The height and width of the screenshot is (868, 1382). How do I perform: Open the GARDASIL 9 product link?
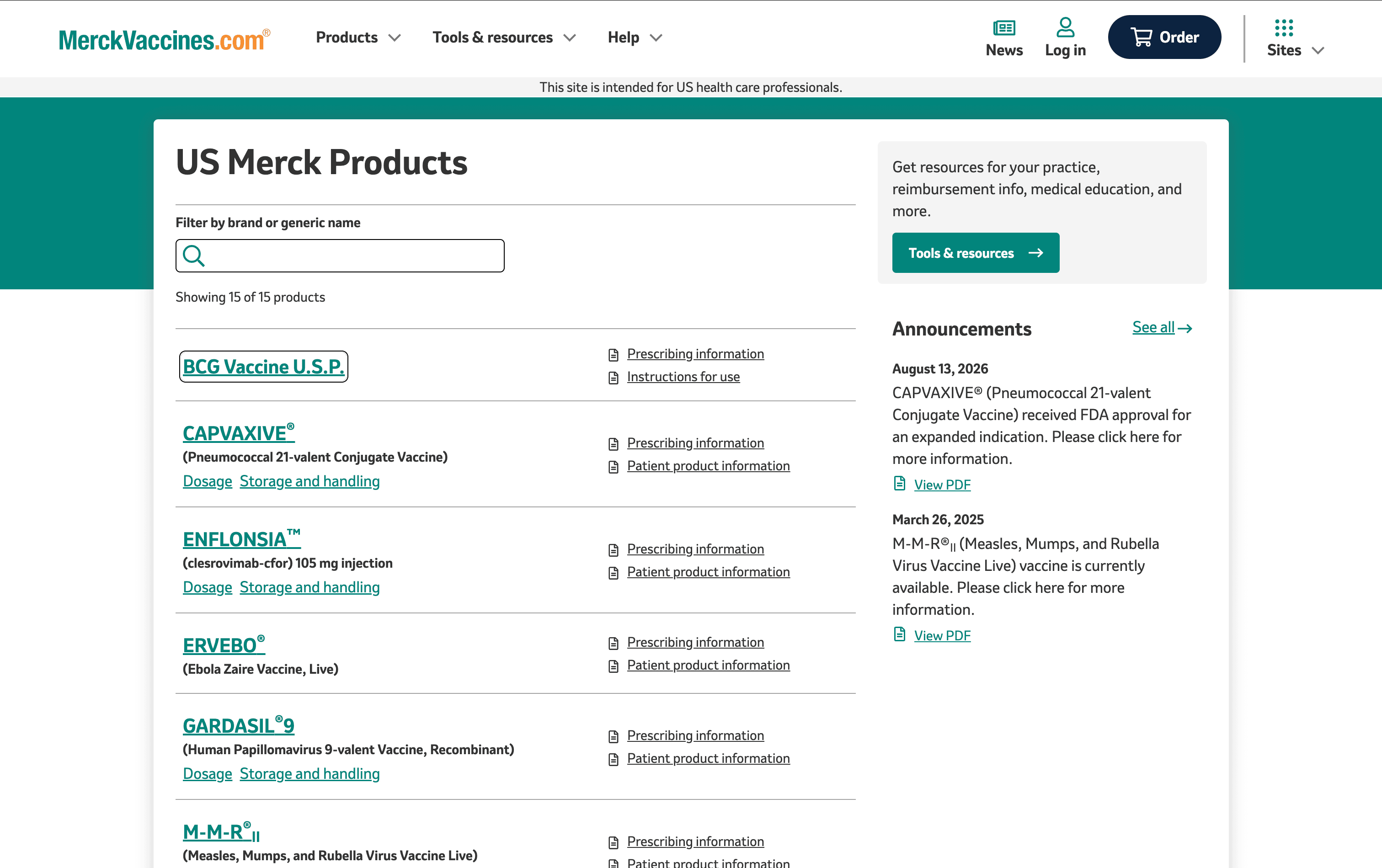239,725
